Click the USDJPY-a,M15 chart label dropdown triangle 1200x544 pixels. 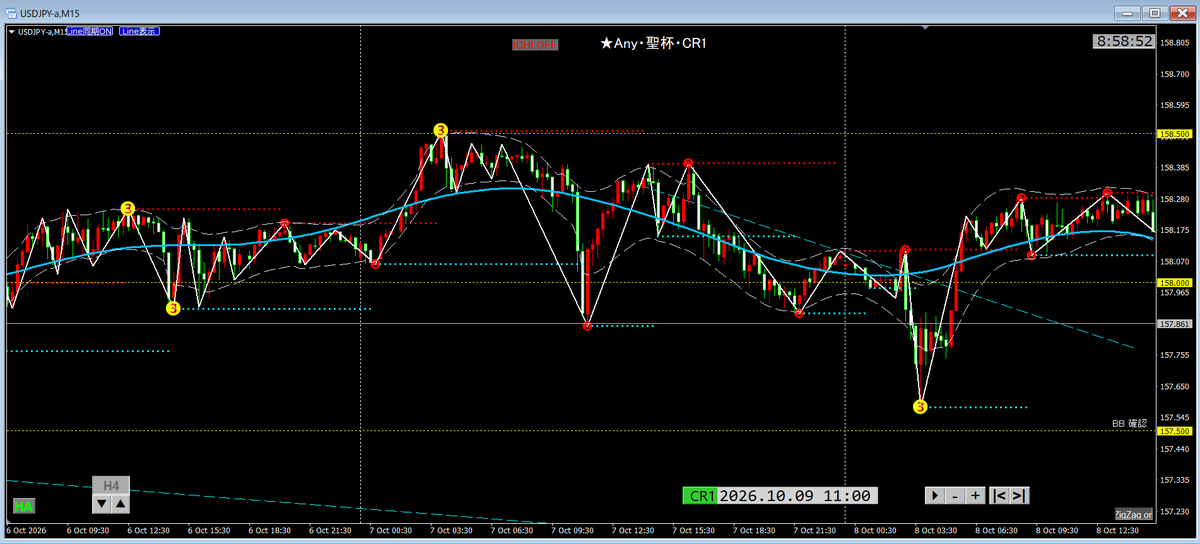pyautogui.click(x=11, y=31)
